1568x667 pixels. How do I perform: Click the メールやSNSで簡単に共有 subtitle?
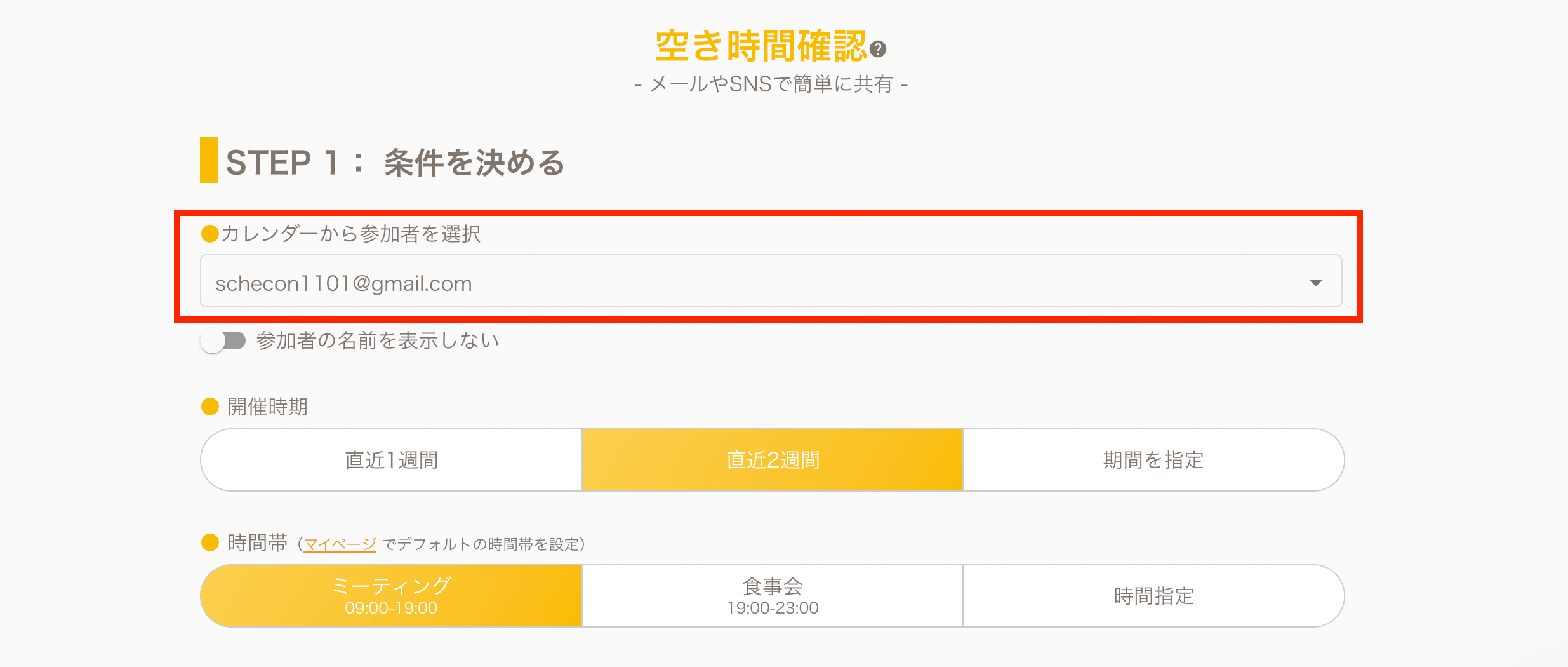(x=771, y=84)
